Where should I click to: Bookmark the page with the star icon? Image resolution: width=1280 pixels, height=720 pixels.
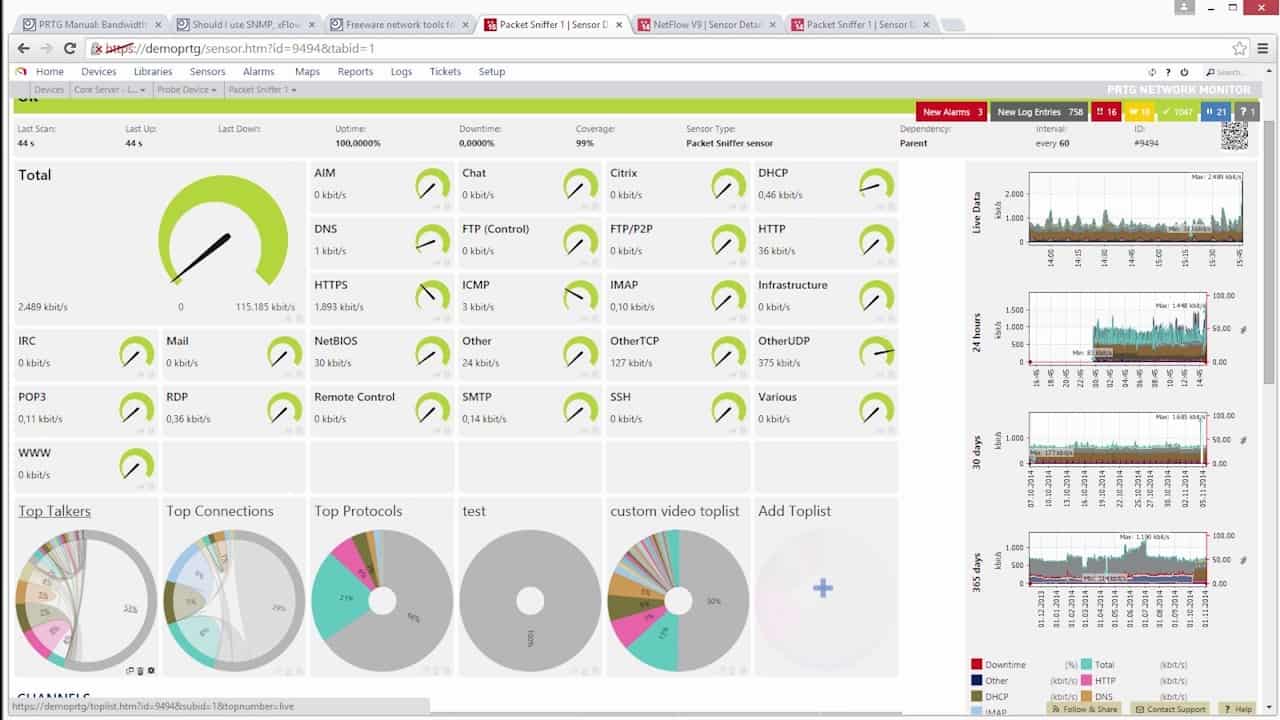coord(1240,48)
